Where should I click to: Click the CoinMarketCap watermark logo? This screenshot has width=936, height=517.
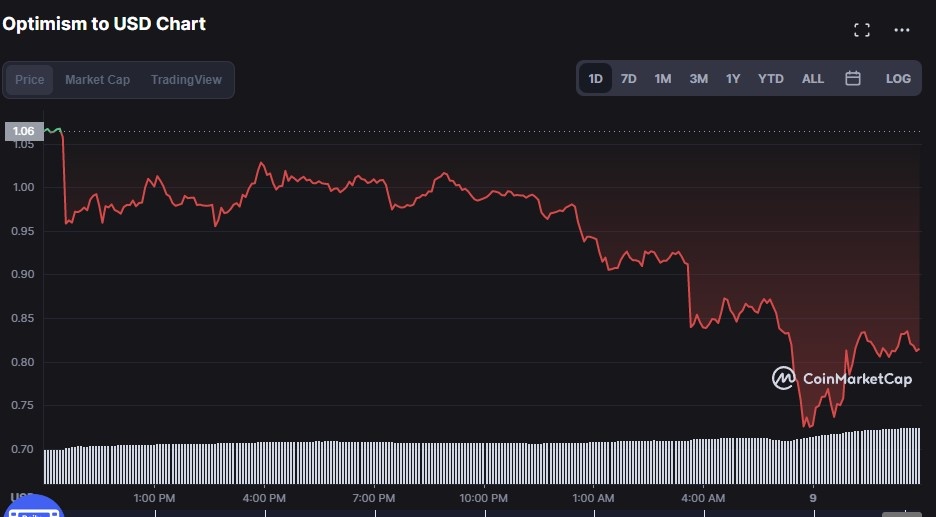pos(842,378)
